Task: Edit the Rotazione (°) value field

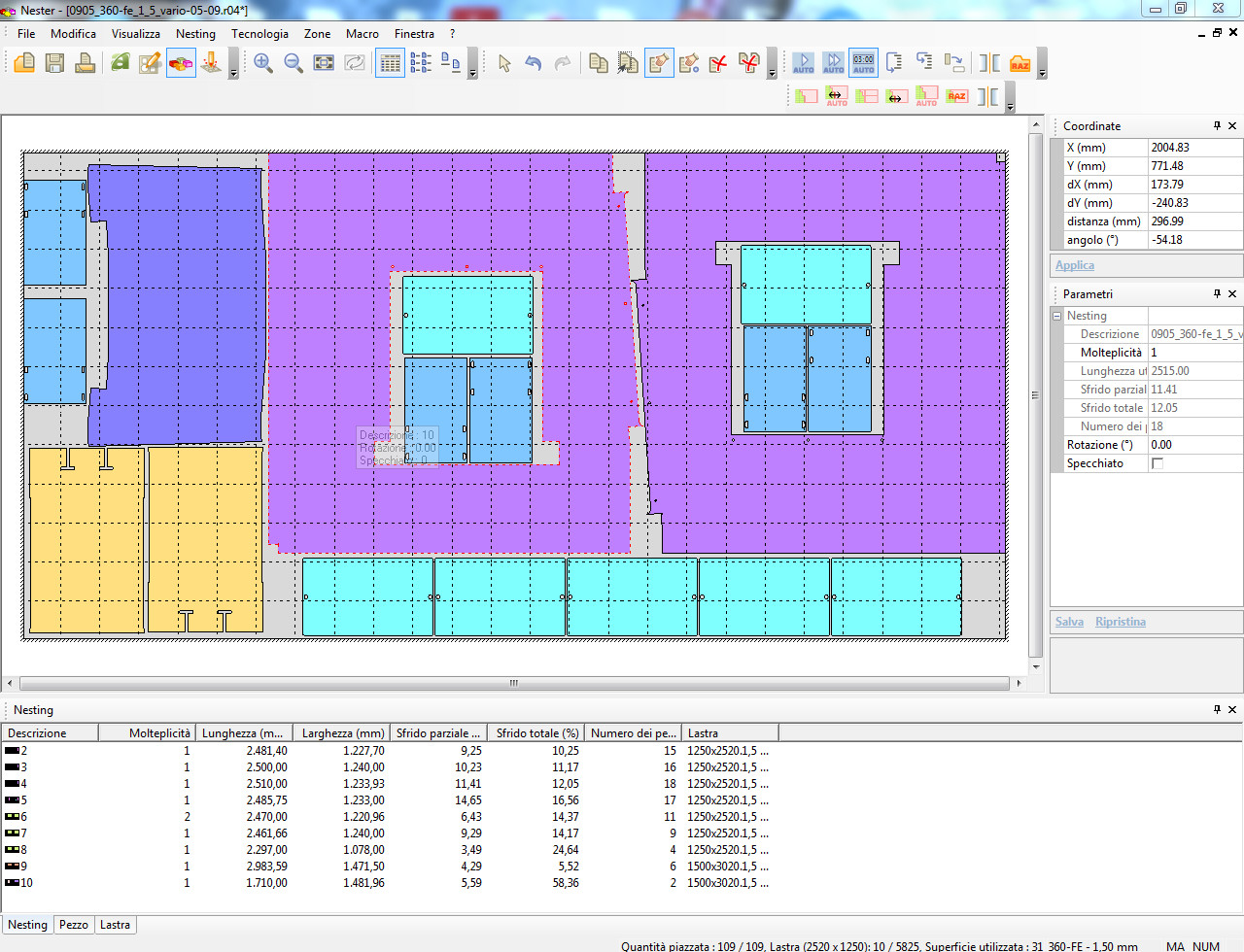Action: [x=1195, y=445]
